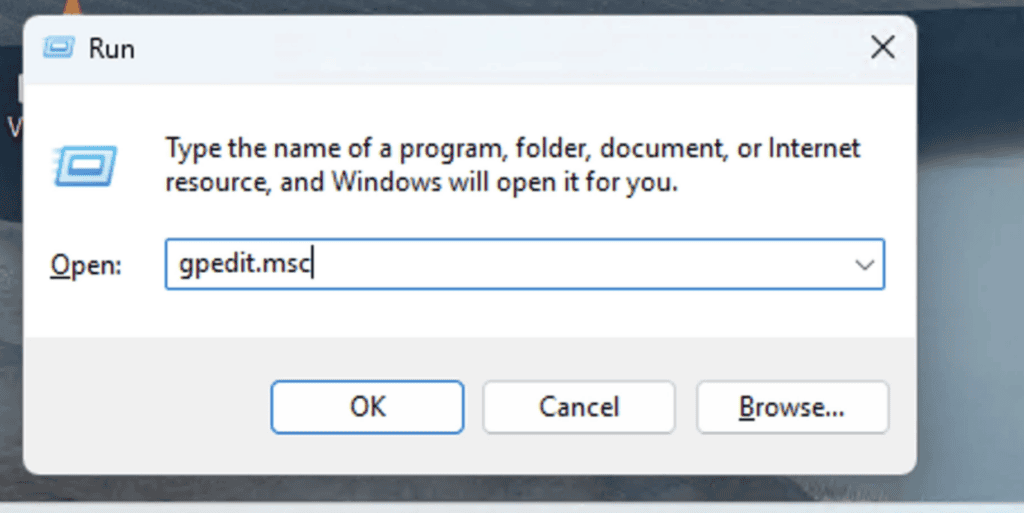Click the large Run icon beside the description
The width and height of the screenshot is (1024, 513).
point(86,166)
